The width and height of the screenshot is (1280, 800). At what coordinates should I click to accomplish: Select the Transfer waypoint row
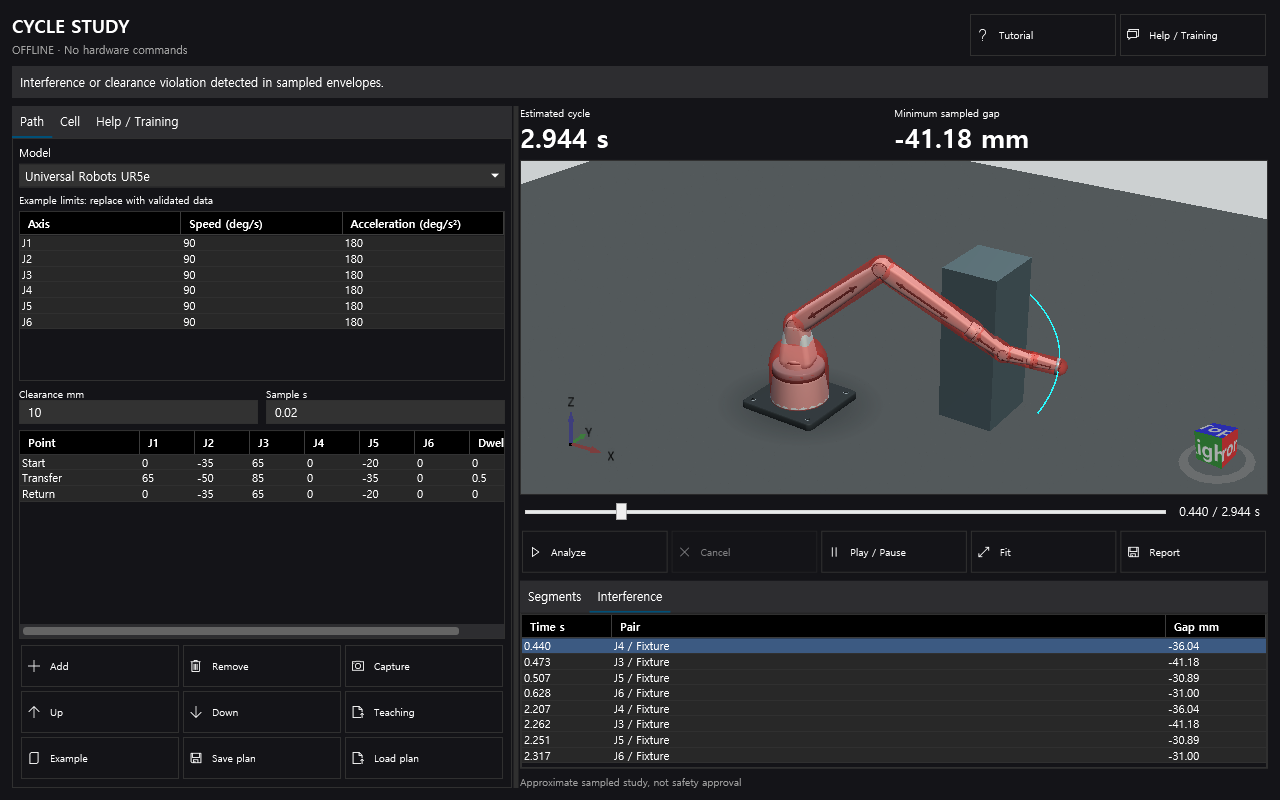262,478
